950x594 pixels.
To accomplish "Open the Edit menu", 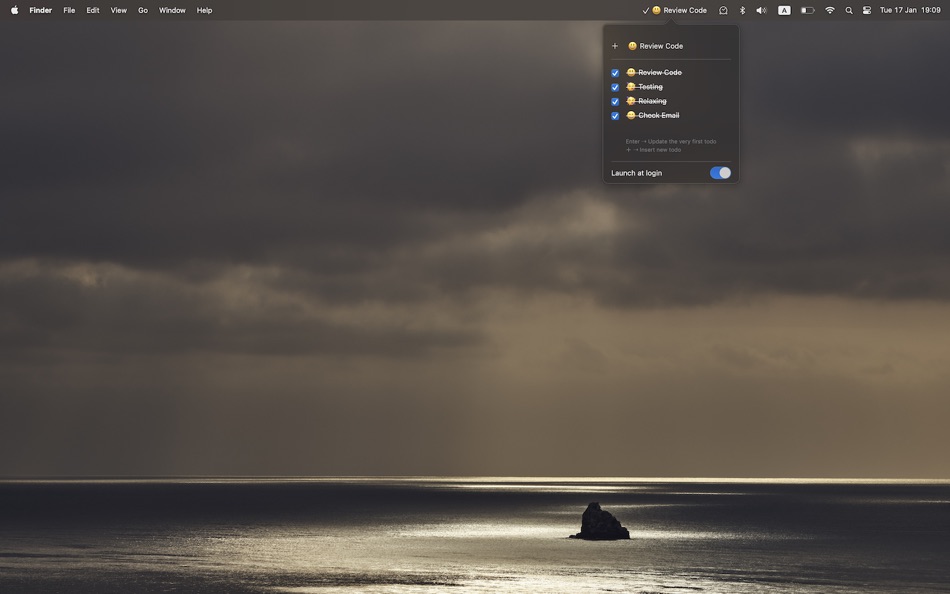I will pyautogui.click(x=93, y=10).
